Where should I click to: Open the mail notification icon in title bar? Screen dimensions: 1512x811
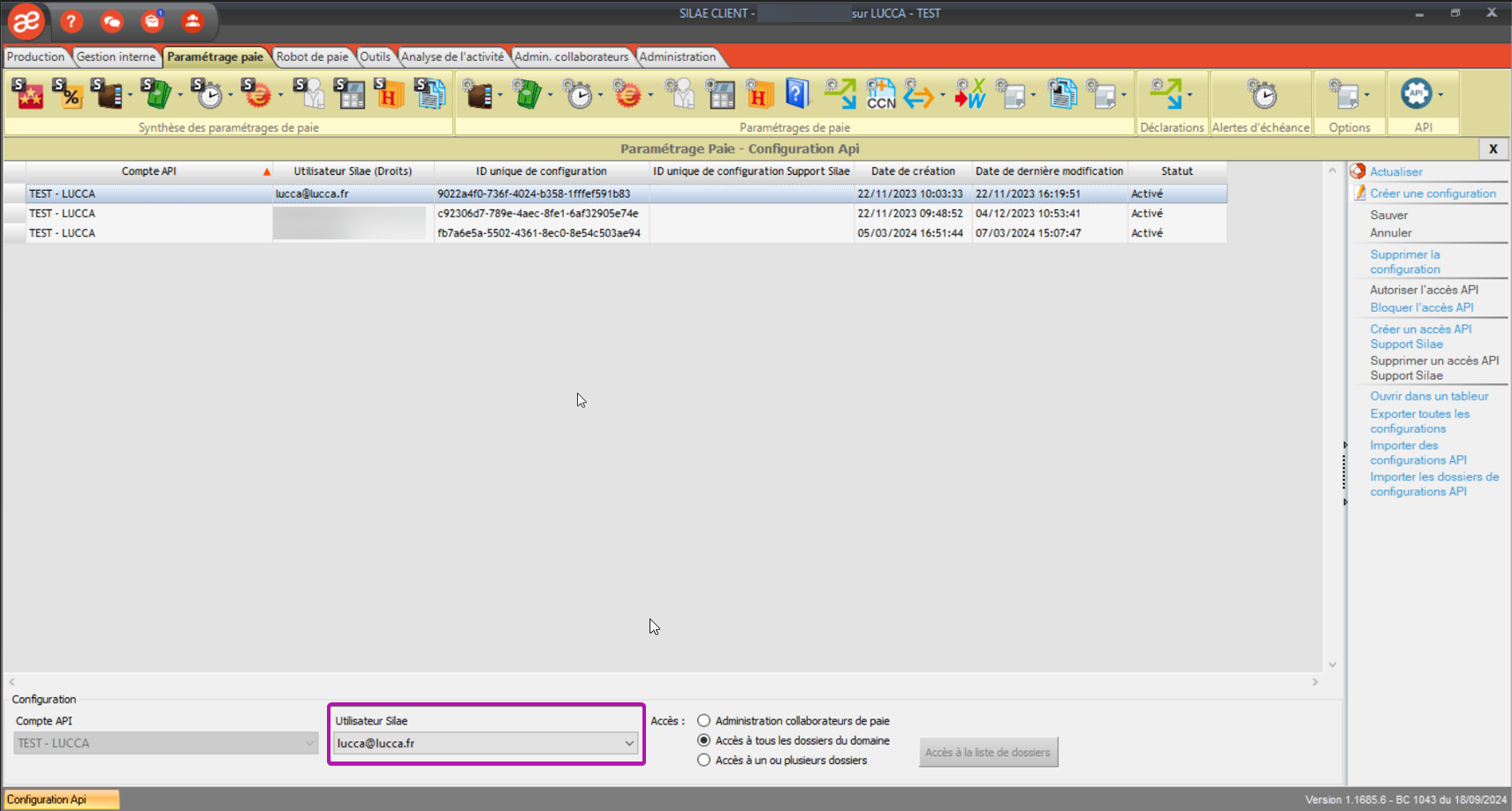(x=152, y=21)
